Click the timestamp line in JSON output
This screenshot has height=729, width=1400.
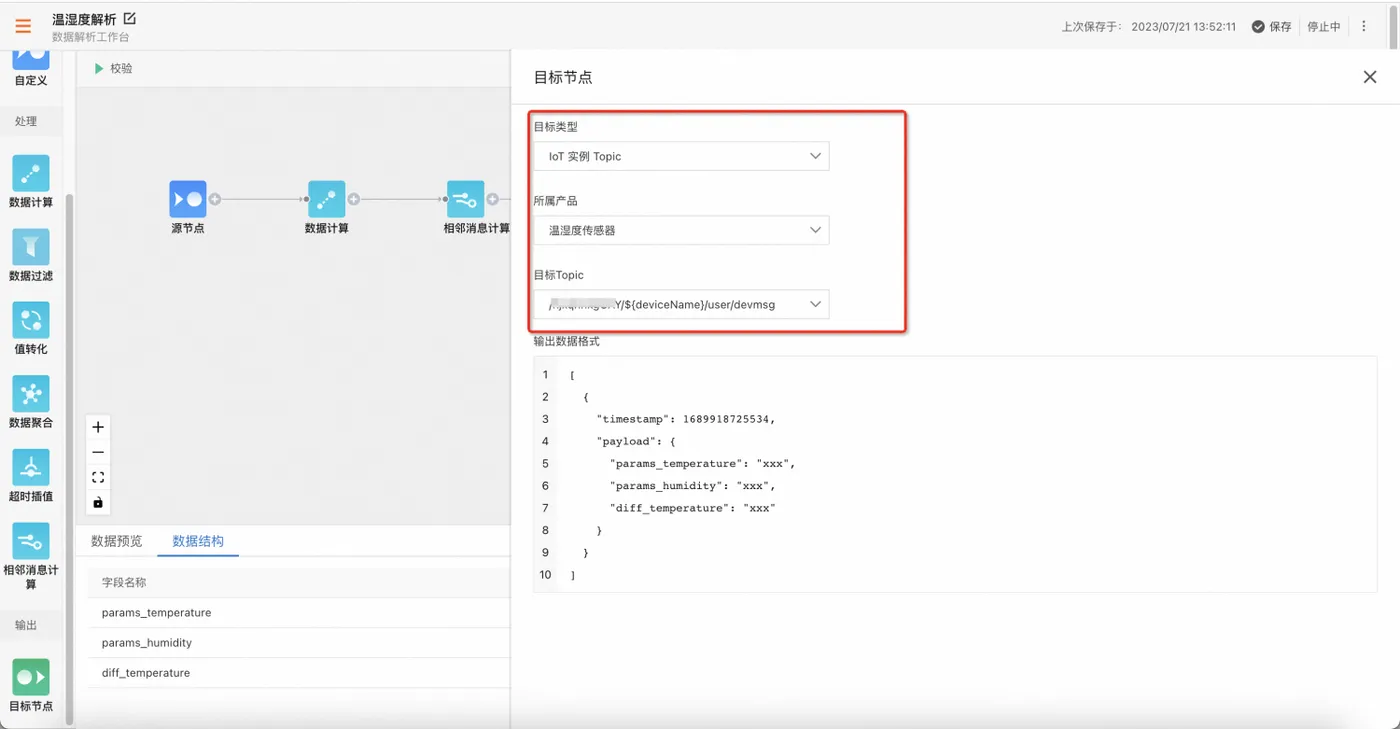(x=685, y=419)
